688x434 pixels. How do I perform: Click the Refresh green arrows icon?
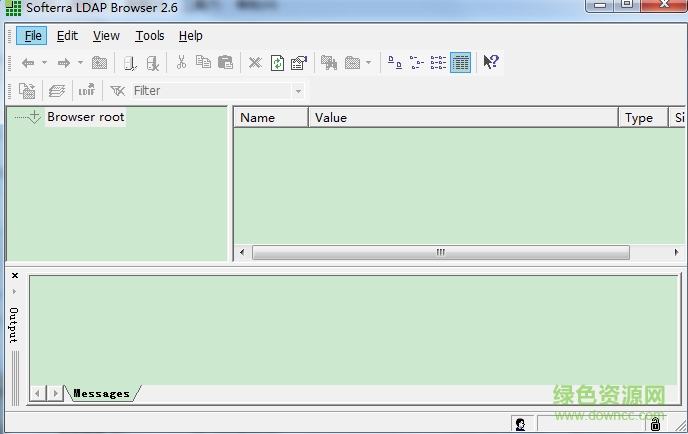pyautogui.click(x=277, y=63)
